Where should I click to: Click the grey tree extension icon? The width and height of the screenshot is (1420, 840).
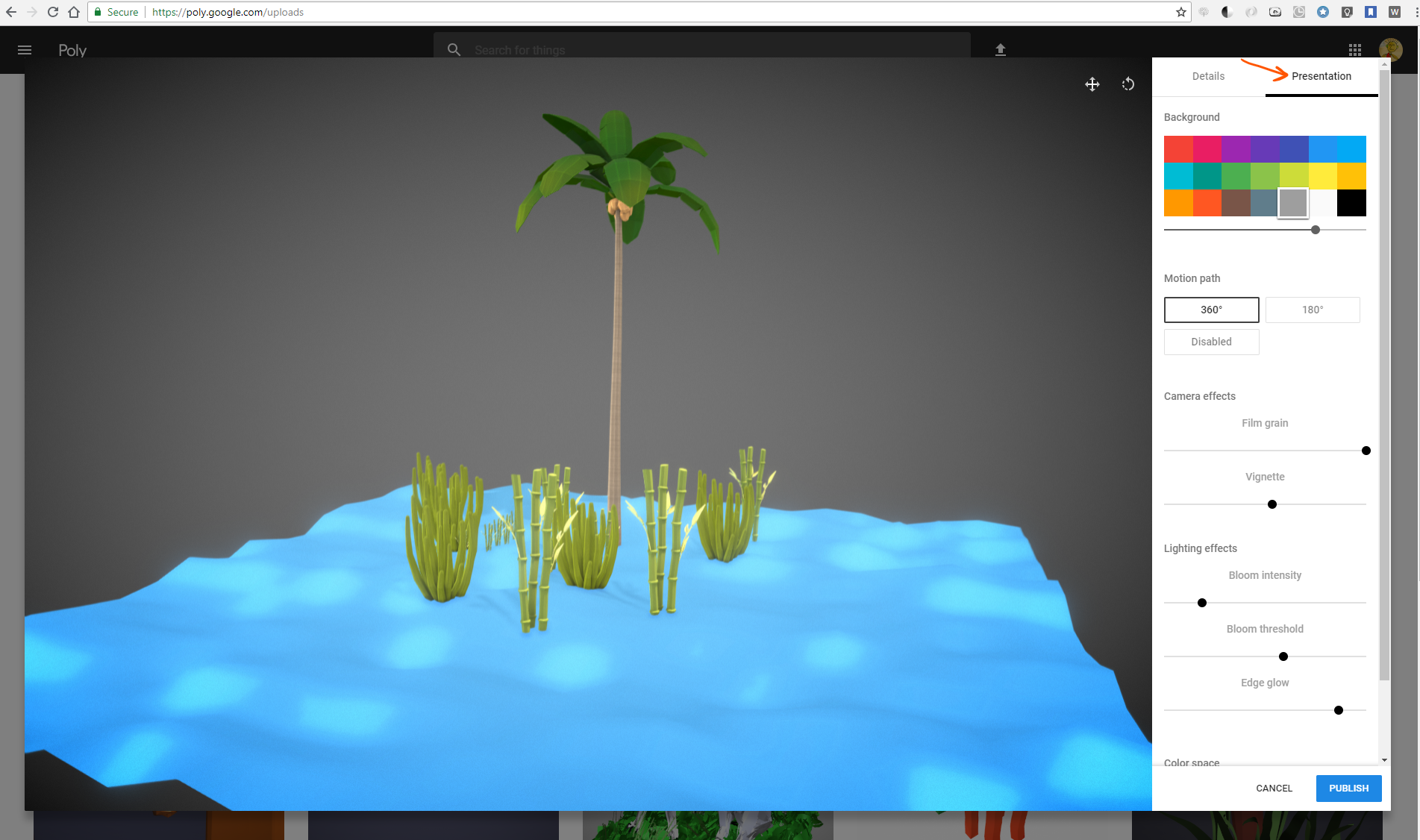[x=1204, y=12]
